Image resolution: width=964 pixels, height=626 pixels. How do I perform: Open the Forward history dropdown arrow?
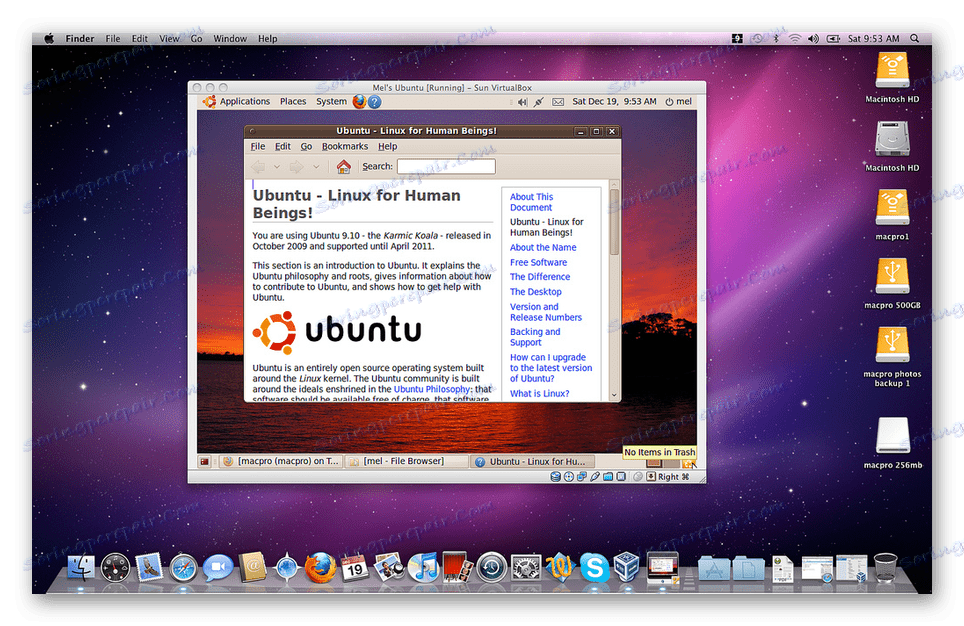[316, 167]
